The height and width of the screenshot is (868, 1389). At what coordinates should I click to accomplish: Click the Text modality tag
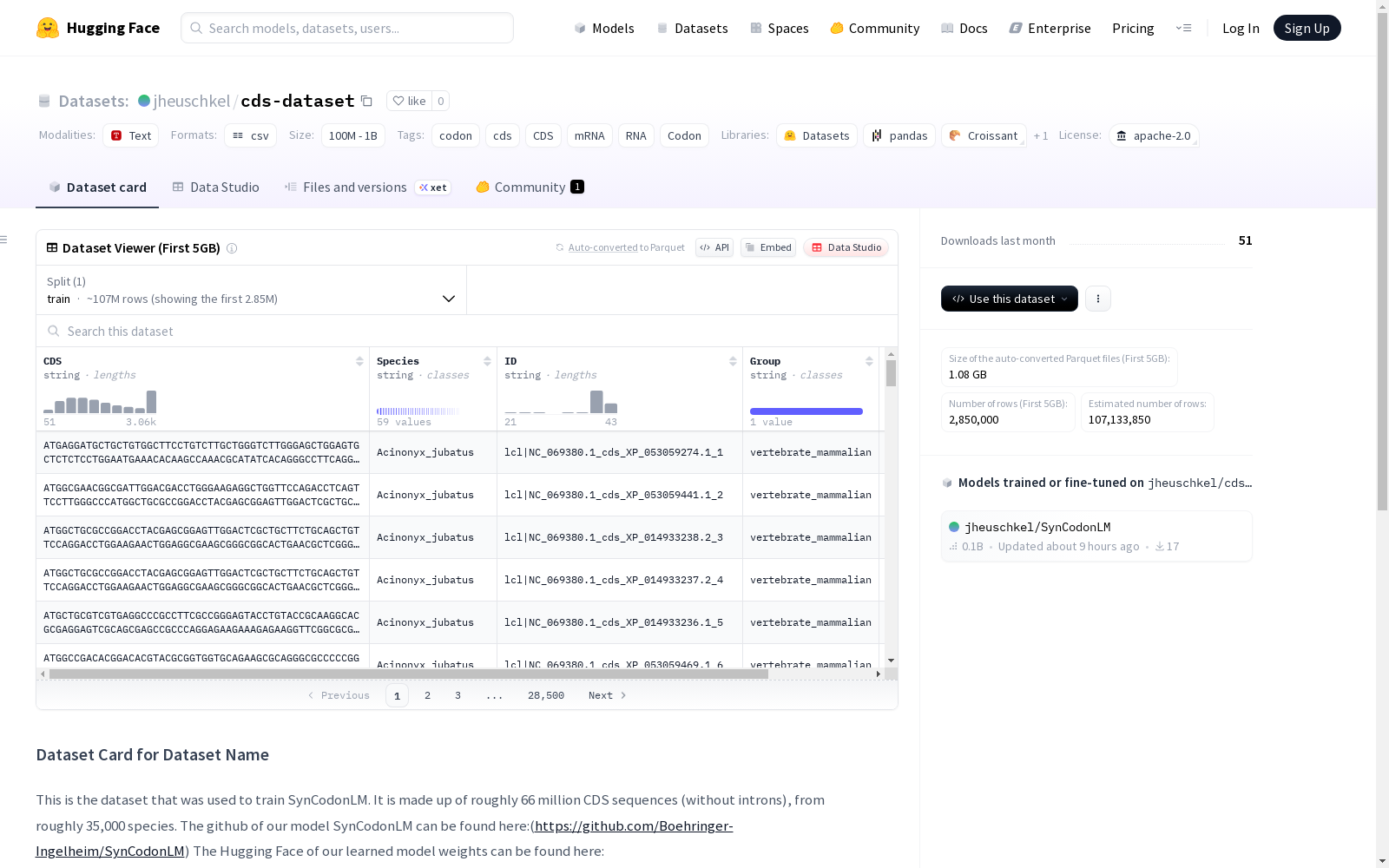pos(130,135)
